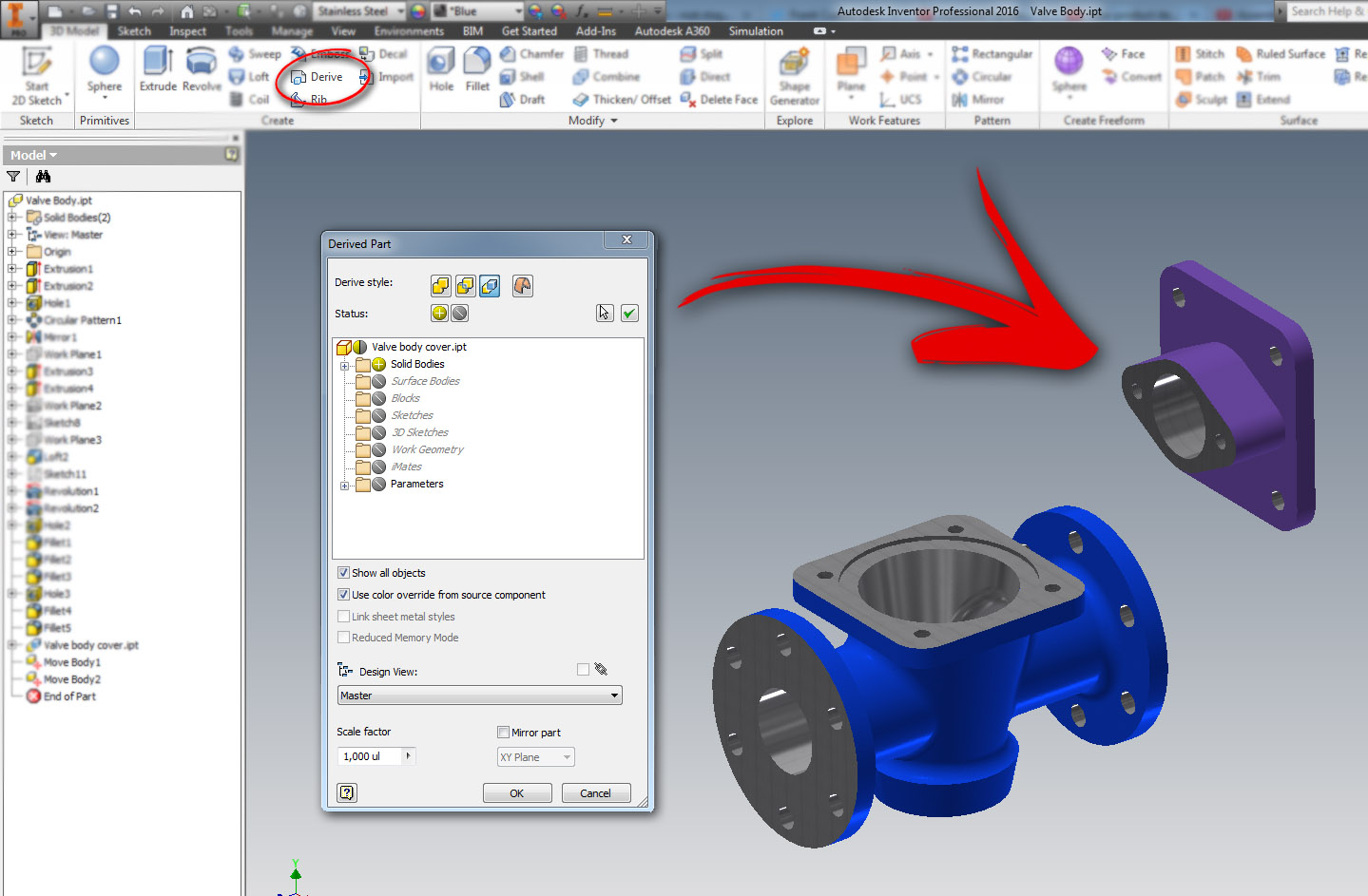Click OK in the Derived Part dialog

click(x=516, y=792)
